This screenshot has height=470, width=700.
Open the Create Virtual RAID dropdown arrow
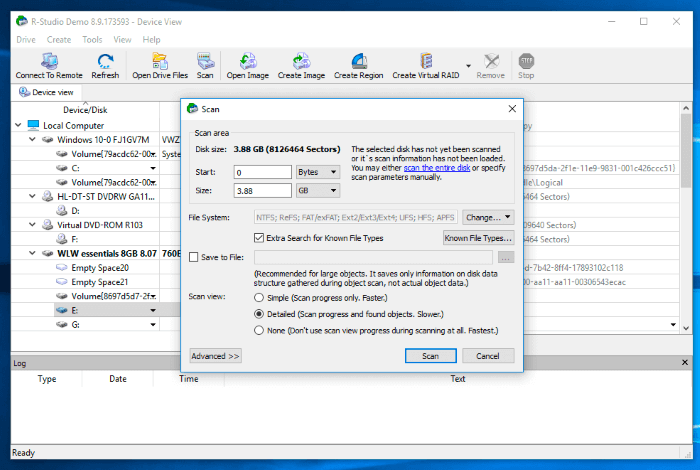point(468,66)
